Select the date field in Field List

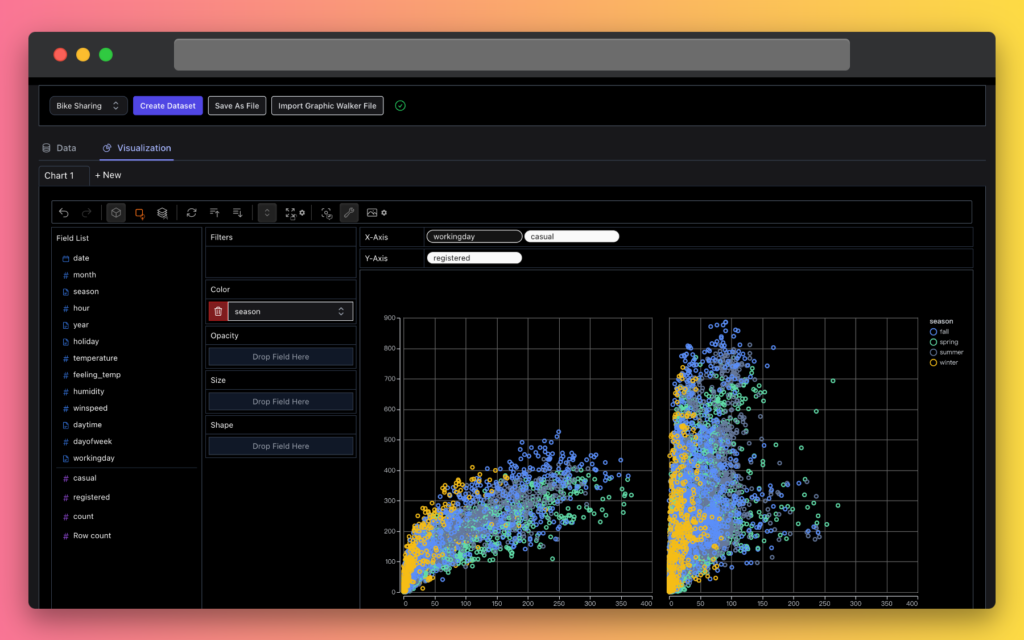pyautogui.click(x=81, y=259)
